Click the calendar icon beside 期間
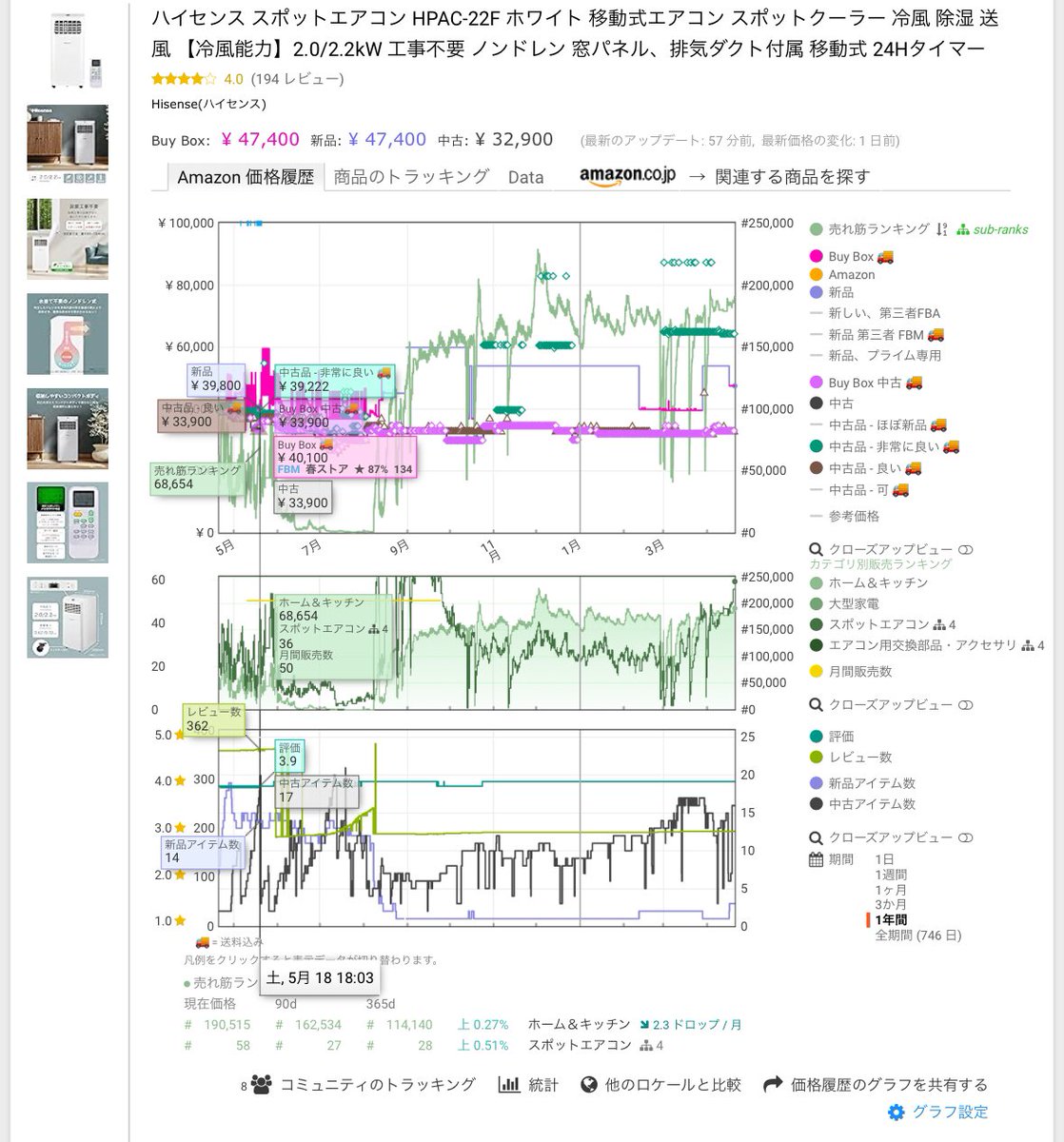 (x=816, y=859)
